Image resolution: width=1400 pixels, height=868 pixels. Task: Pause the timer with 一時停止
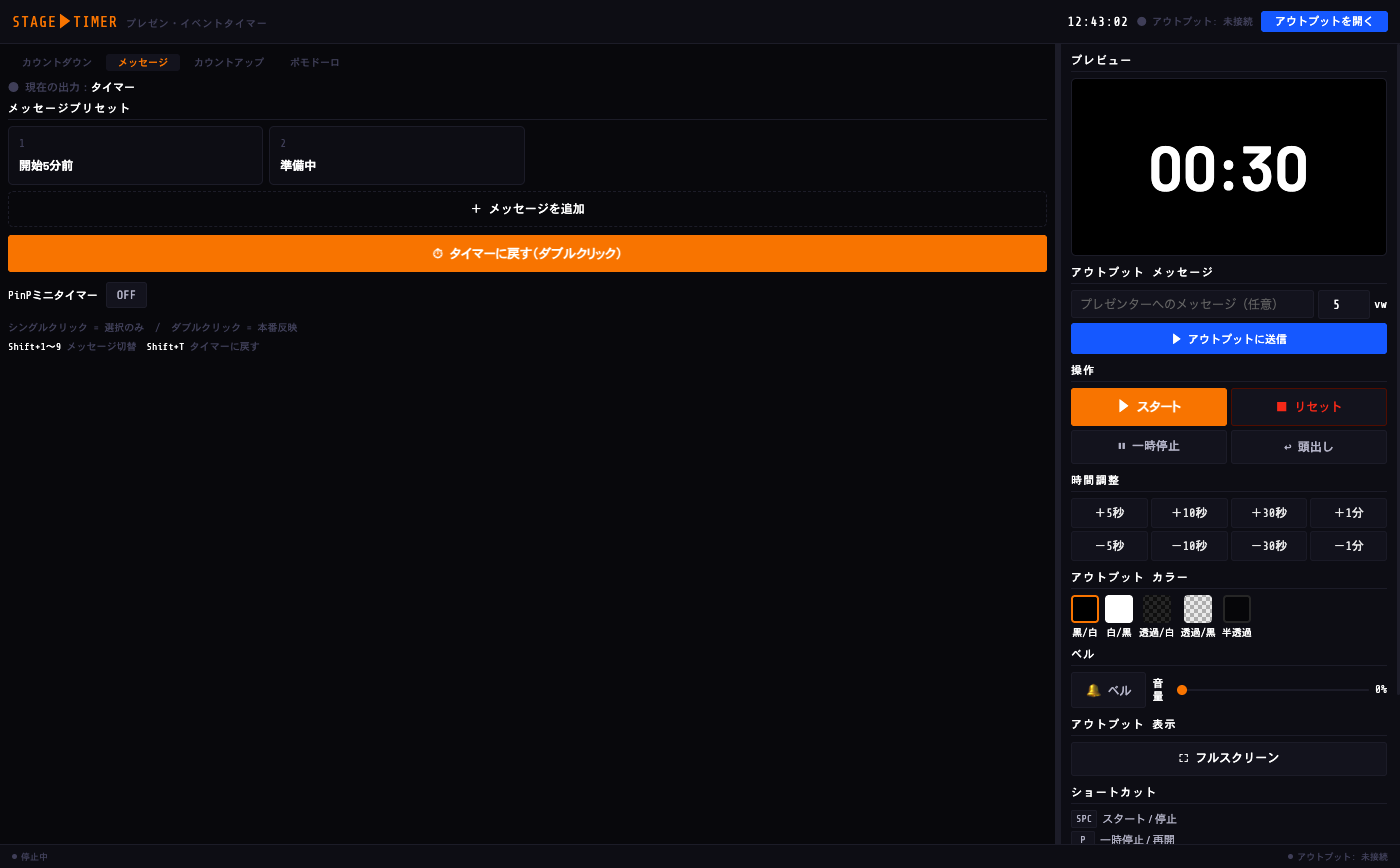(1149, 447)
